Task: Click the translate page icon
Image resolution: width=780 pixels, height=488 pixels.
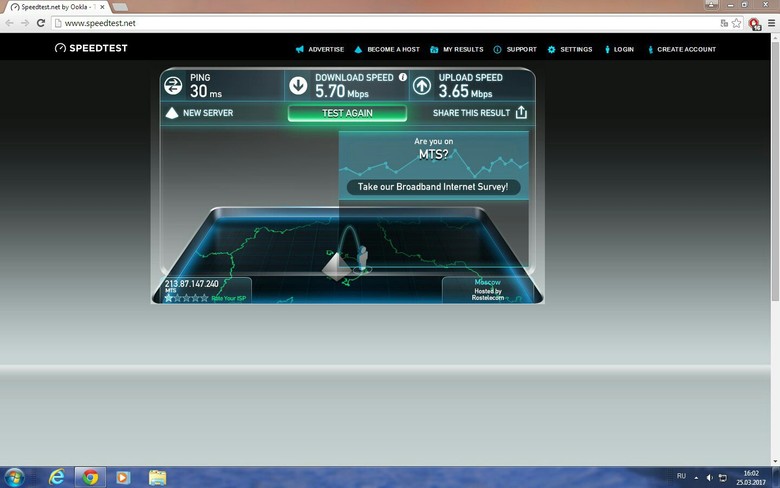Action: click(x=724, y=23)
